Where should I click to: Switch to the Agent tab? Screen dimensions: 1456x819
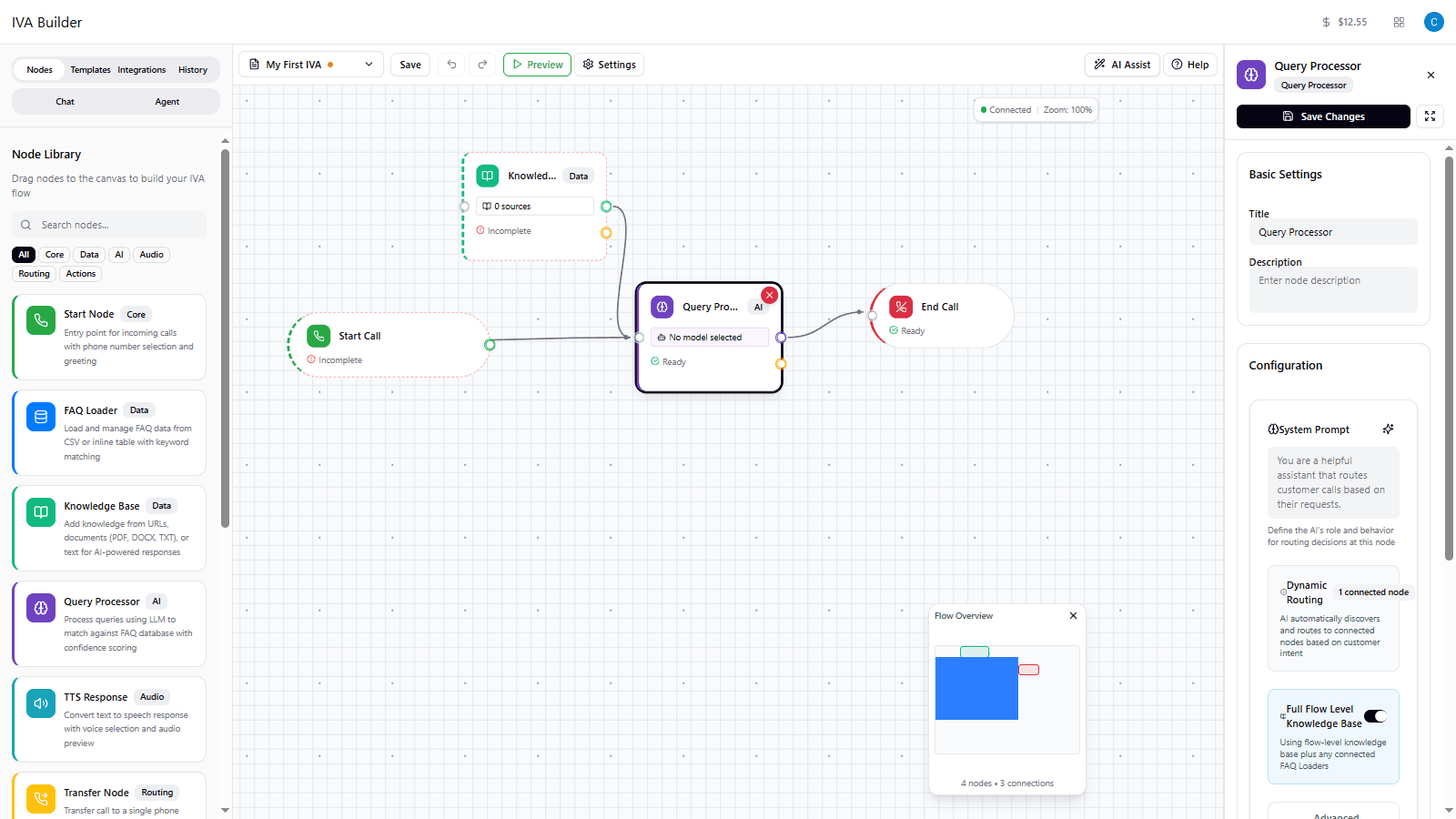click(167, 101)
